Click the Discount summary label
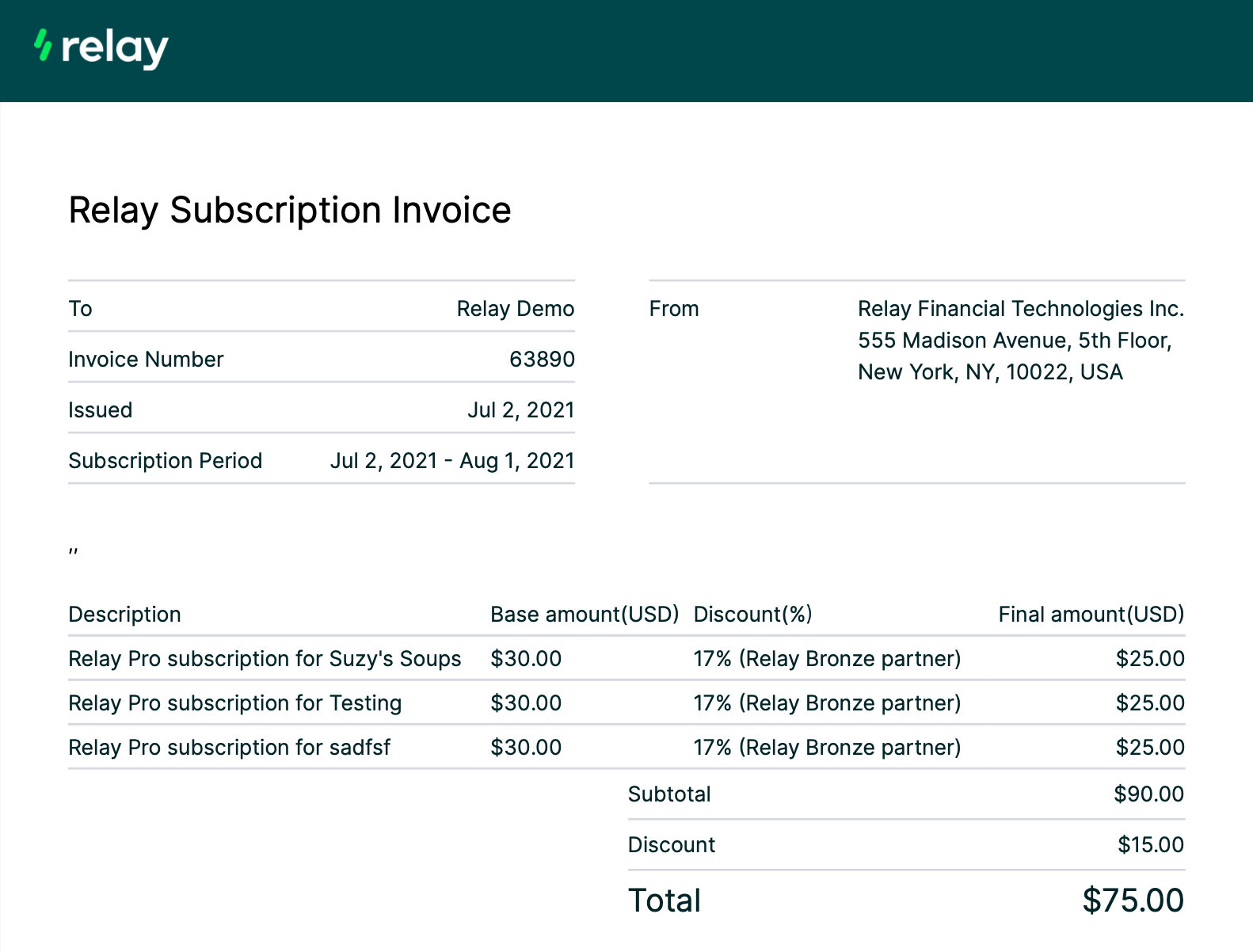 coord(672,845)
